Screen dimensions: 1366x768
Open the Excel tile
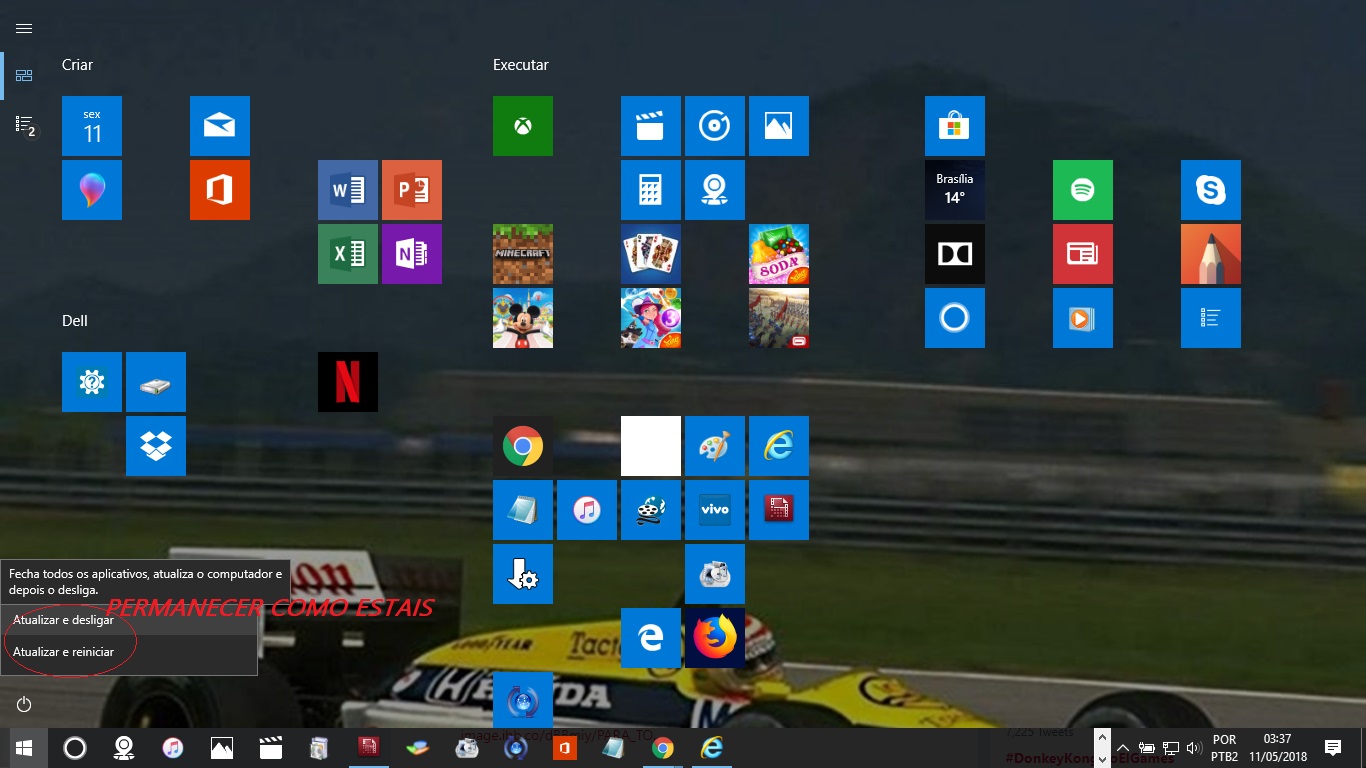(348, 254)
